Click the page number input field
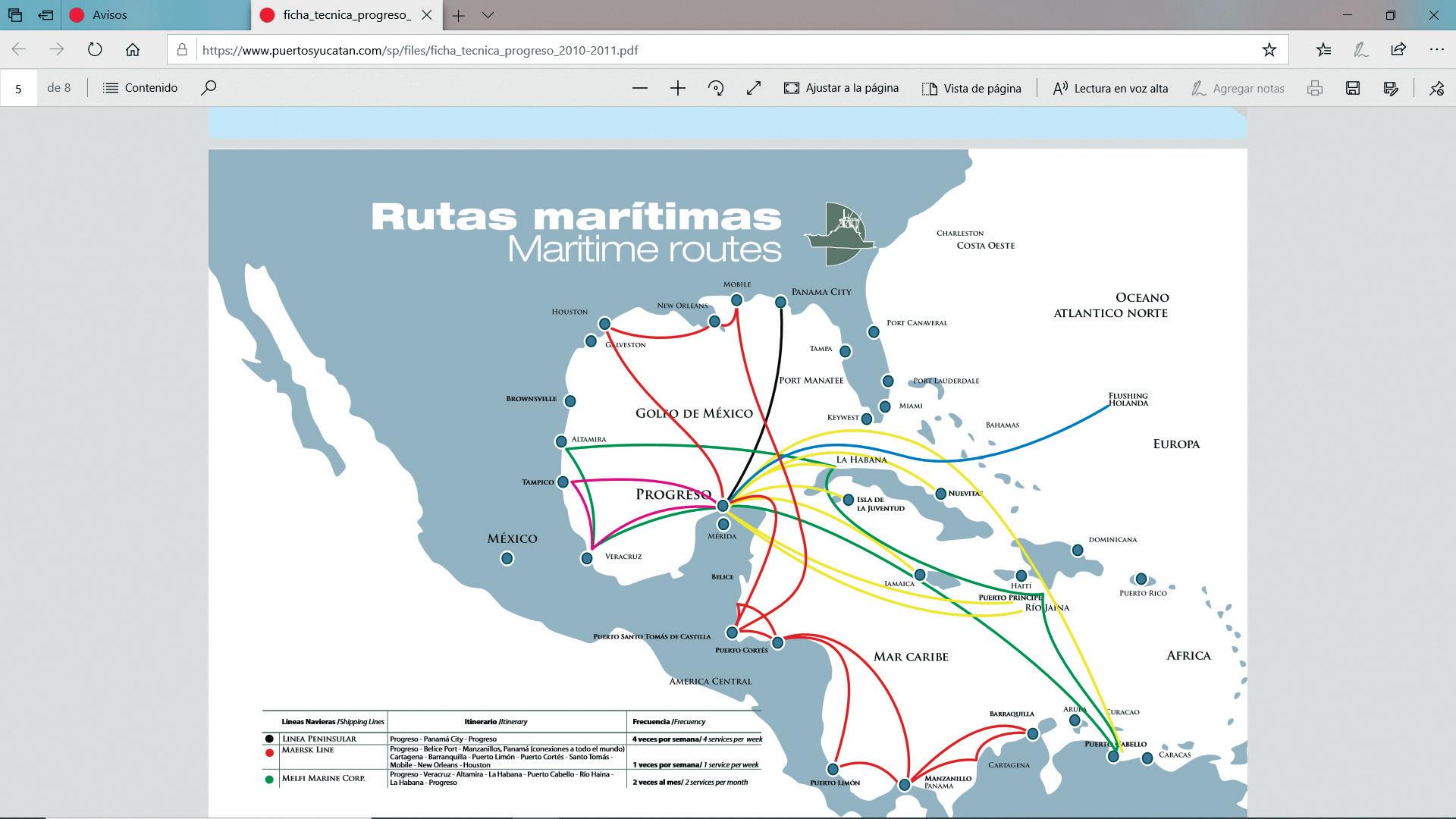The height and width of the screenshot is (819, 1456). coord(19,88)
